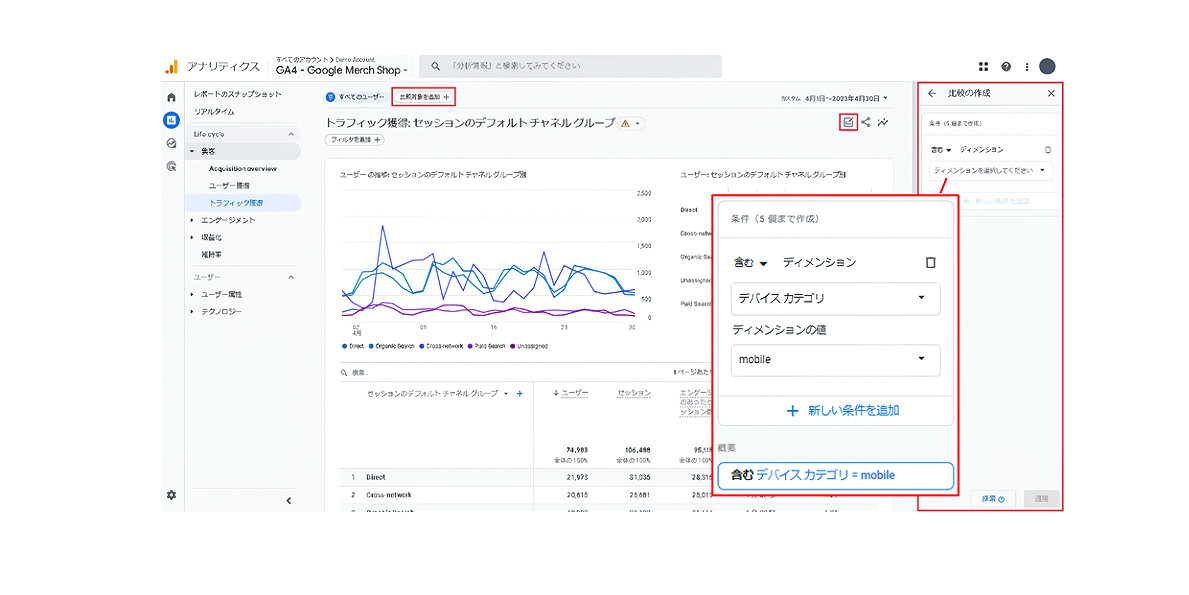The image size is (1189, 595).
Task: Open the Explore icon in left rail
Action: click(x=171, y=143)
